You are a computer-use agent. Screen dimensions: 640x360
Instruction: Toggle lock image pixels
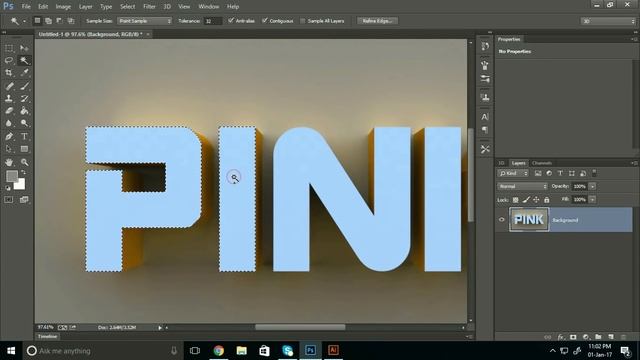526,200
